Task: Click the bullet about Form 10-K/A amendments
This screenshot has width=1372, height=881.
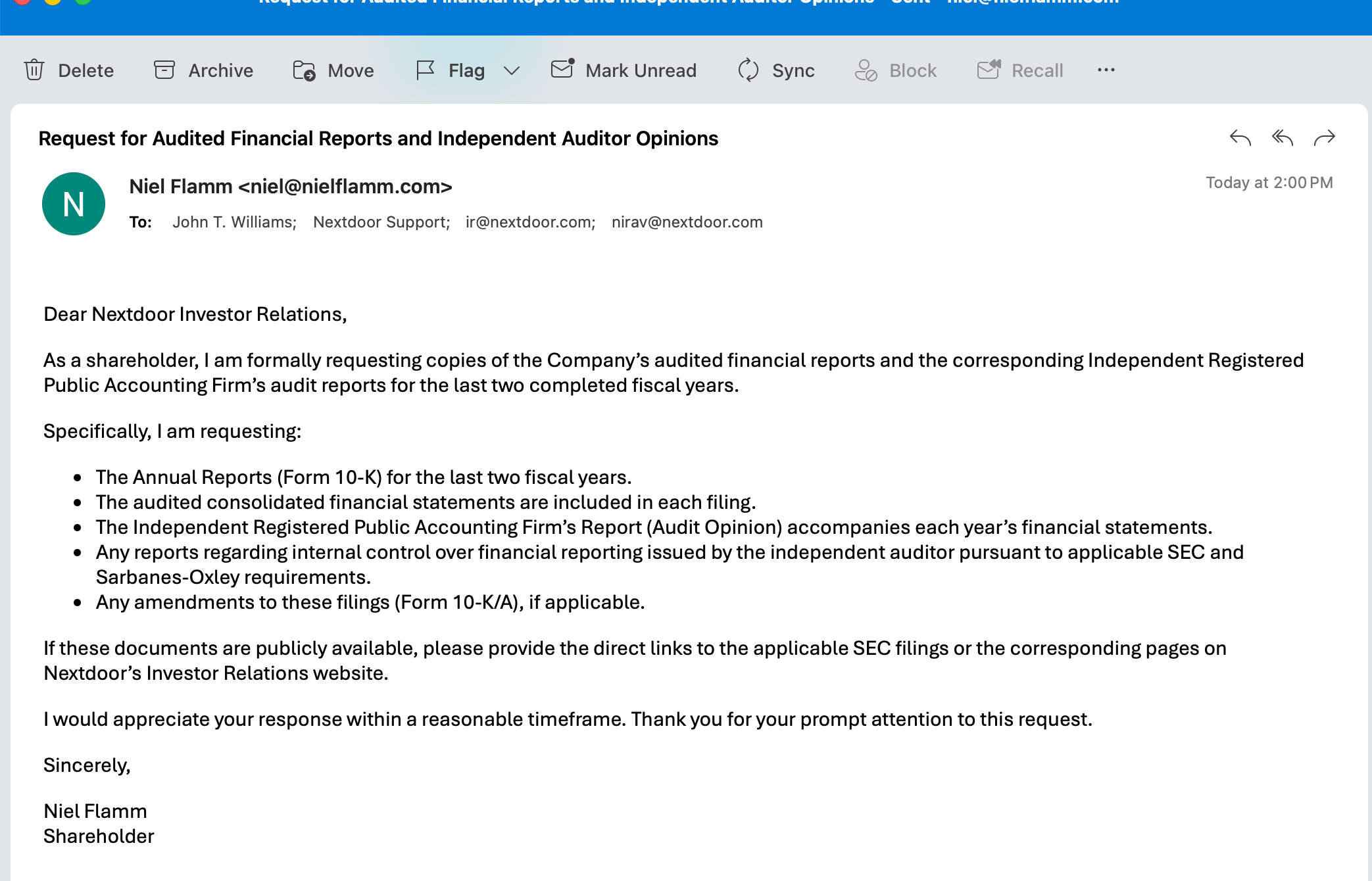Action: click(x=370, y=602)
